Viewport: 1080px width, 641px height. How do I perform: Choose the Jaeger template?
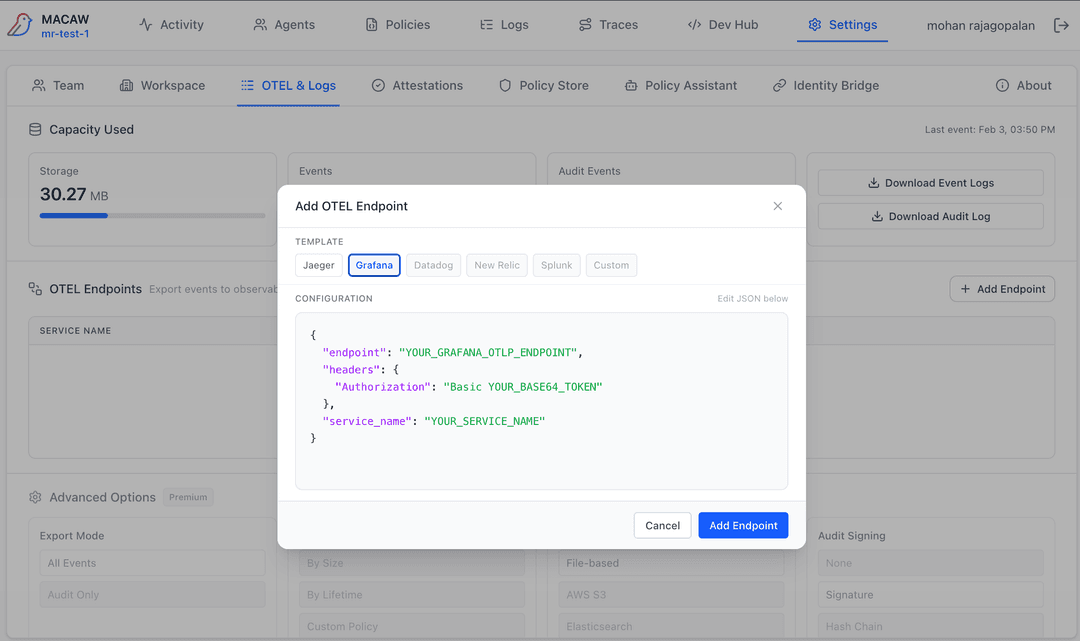point(319,265)
